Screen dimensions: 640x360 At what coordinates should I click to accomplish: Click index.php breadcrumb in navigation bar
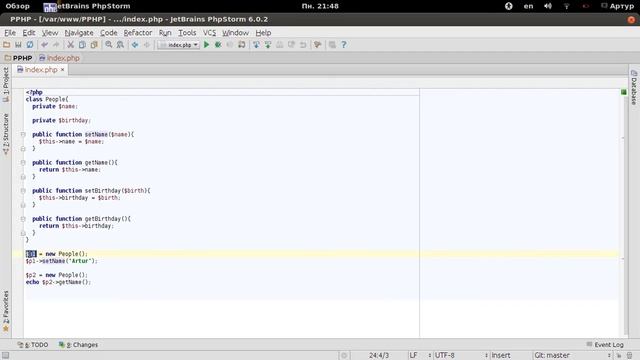pyautogui.click(x=59, y=58)
